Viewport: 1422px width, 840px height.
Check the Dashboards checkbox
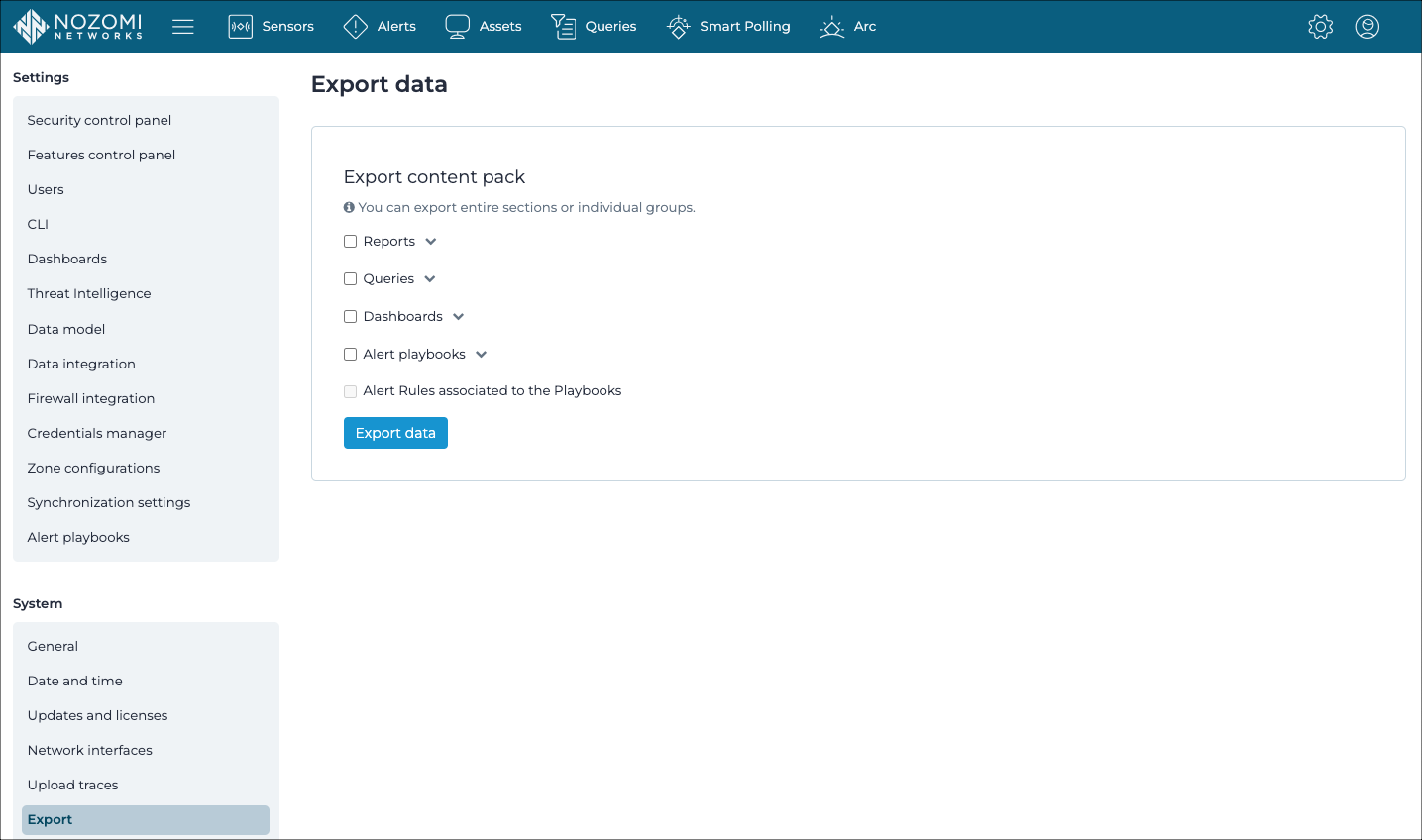(x=350, y=317)
